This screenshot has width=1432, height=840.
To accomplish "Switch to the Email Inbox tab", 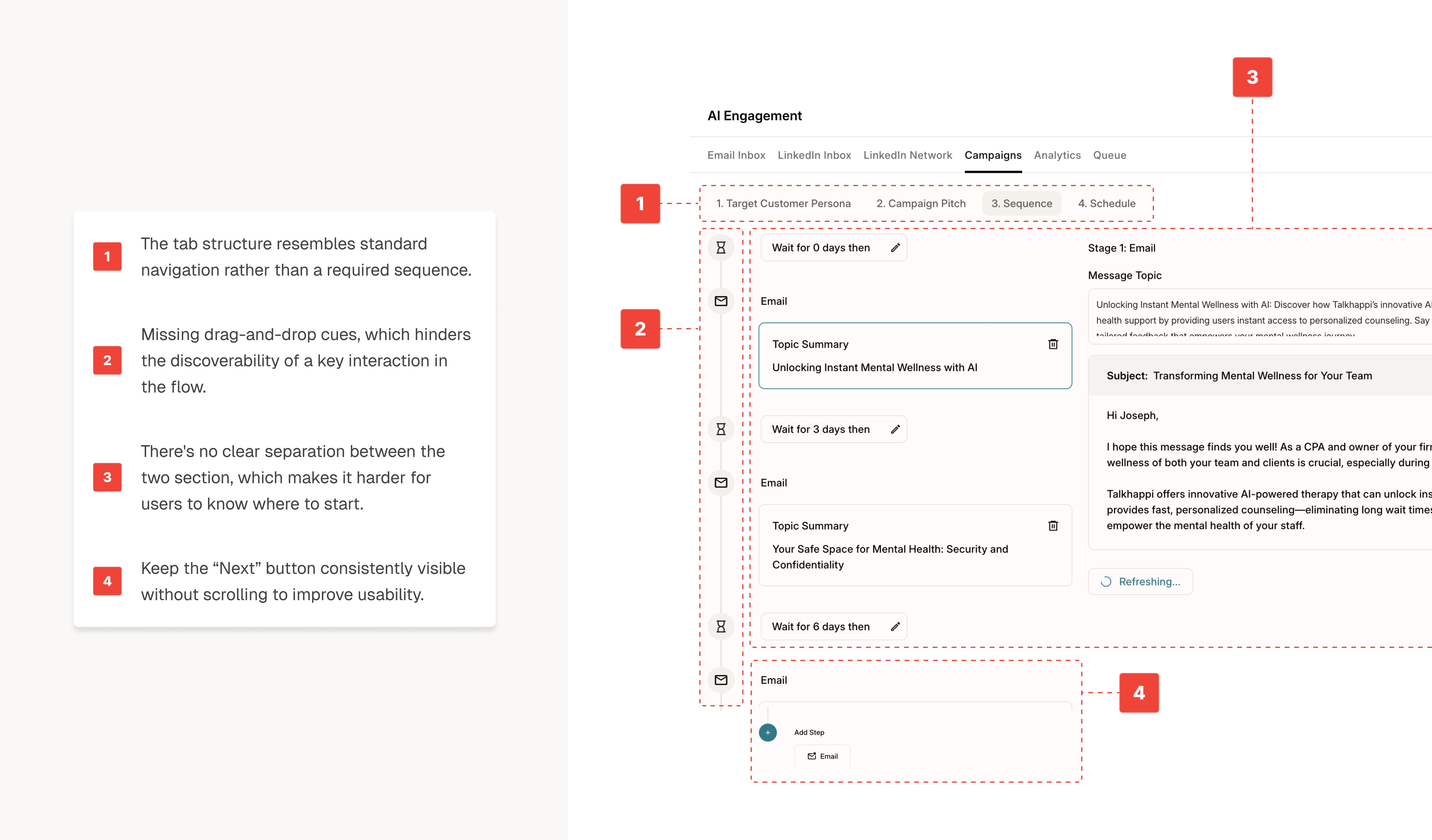I will click(736, 155).
